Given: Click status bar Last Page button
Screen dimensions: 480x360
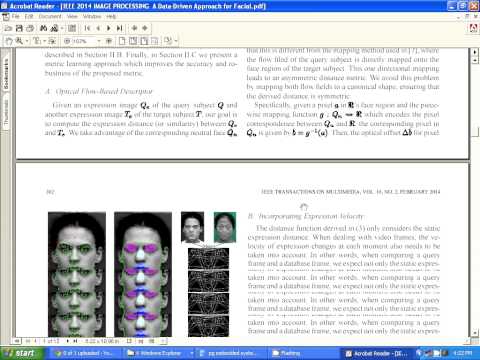Looking at the screenshot, I should [x=75, y=341].
